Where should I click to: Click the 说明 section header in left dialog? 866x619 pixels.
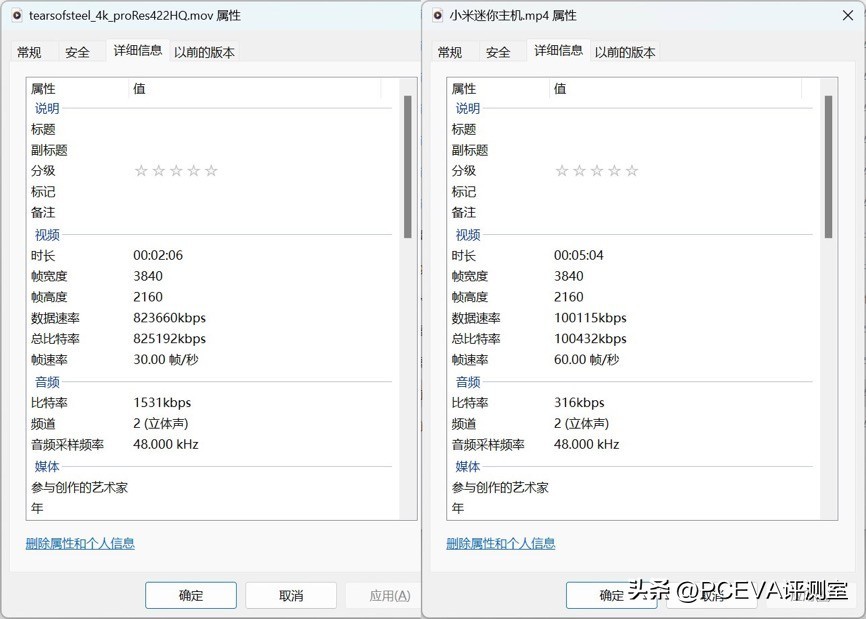[x=46, y=107]
